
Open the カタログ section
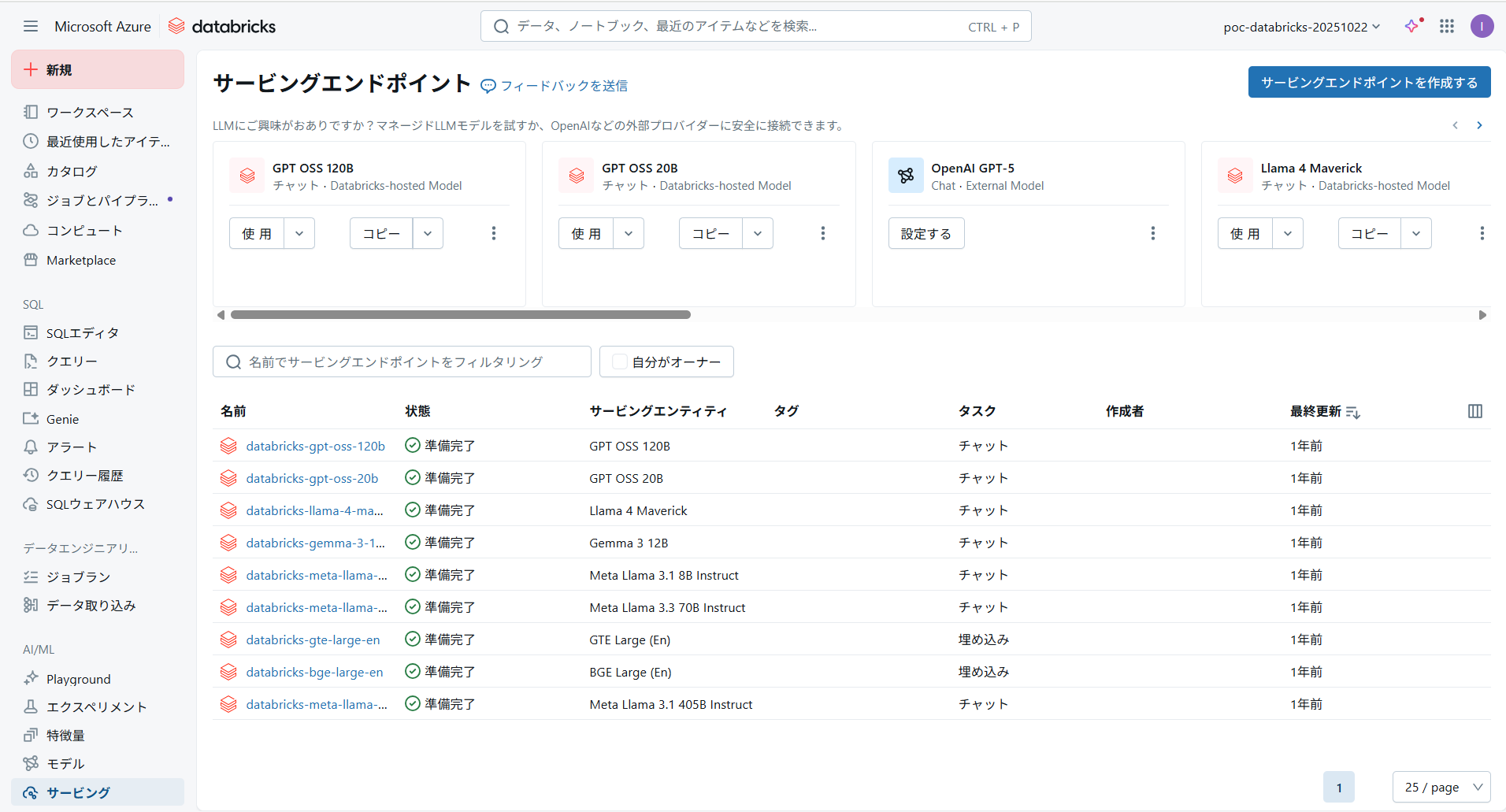(x=71, y=171)
